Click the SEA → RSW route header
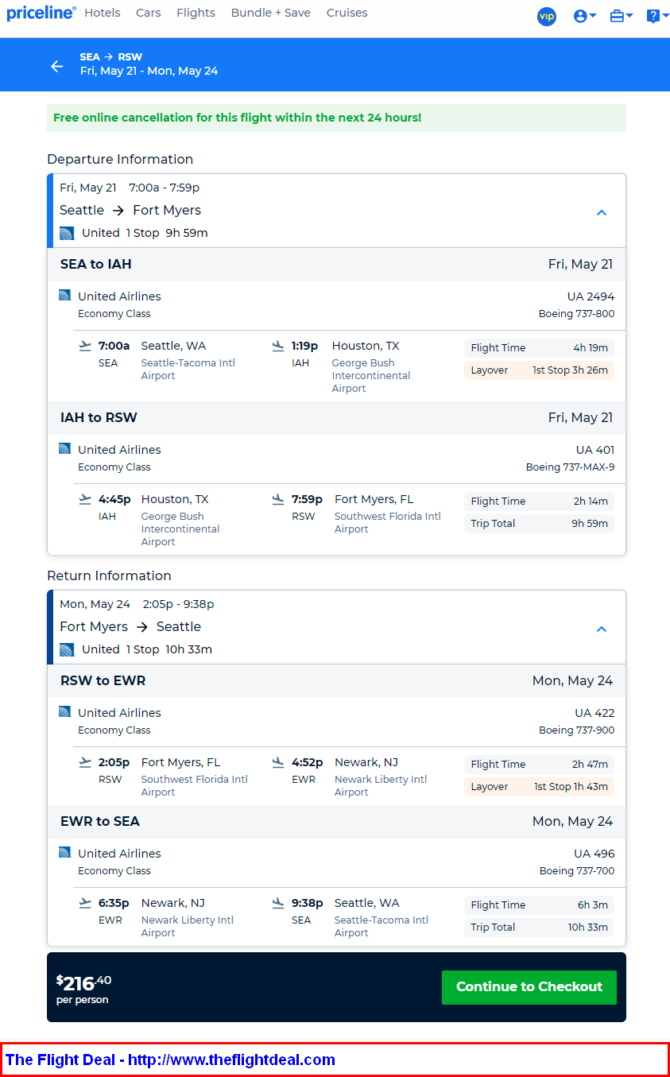The width and height of the screenshot is (670, 1077). (x=111, y=57)
